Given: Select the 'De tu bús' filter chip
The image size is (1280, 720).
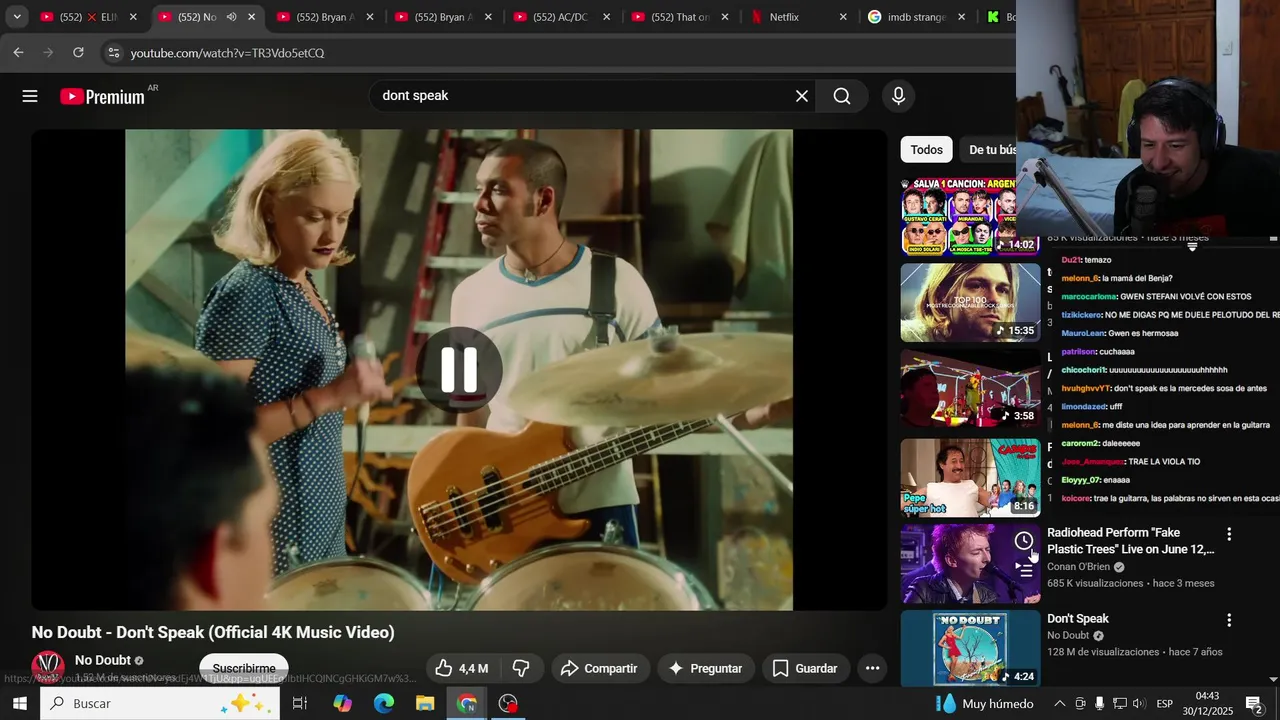Looking at the screenshot, I should coord(992,150).
